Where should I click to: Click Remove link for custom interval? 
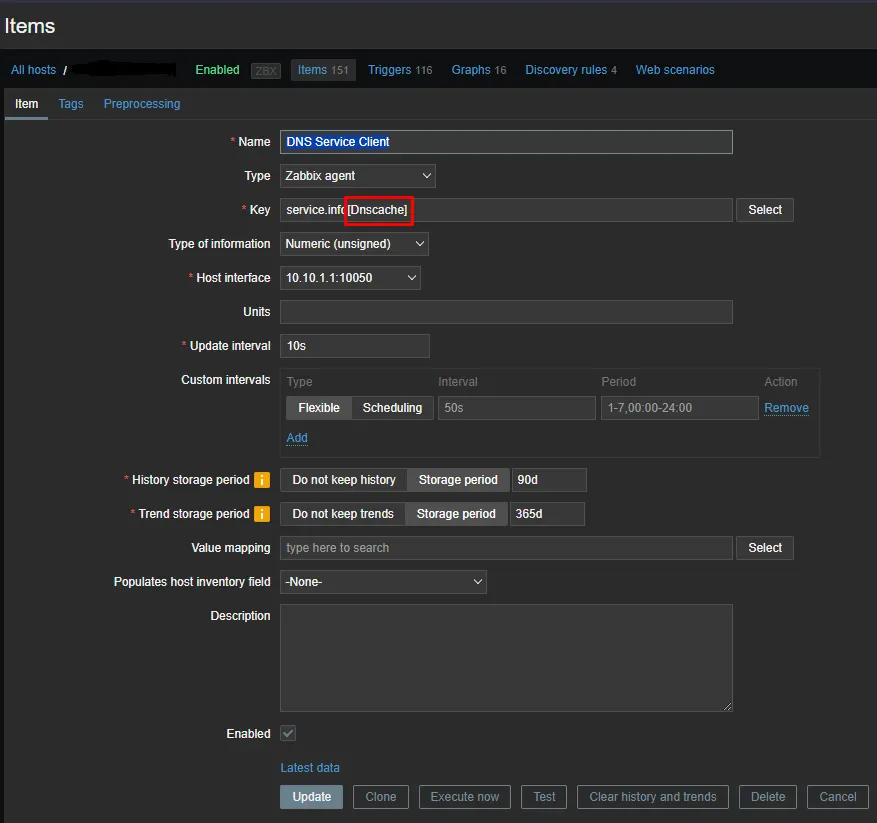786,408
